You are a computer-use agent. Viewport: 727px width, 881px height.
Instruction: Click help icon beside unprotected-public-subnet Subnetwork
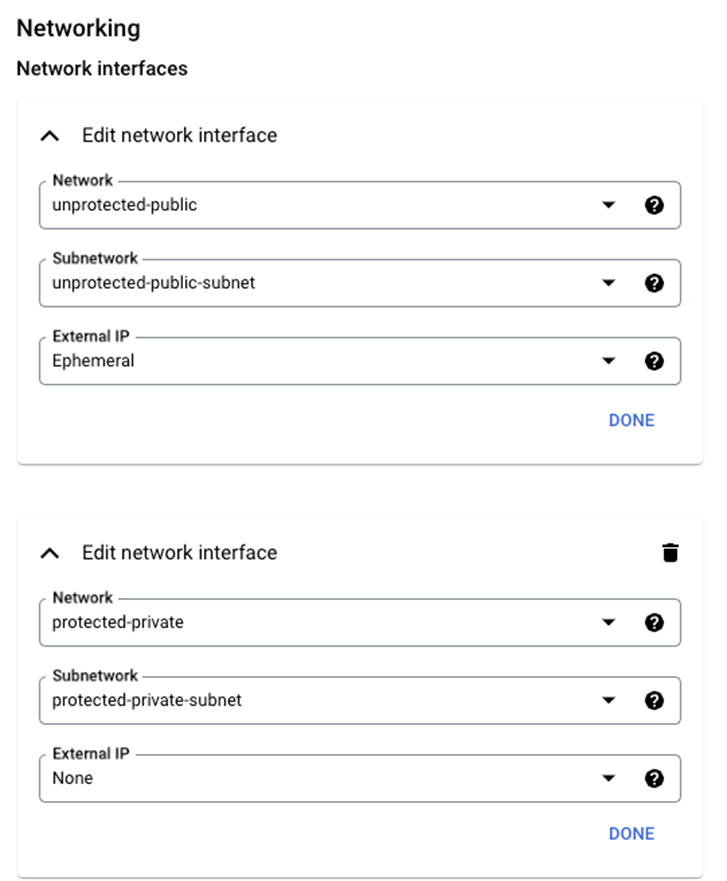tap(655, 282)
